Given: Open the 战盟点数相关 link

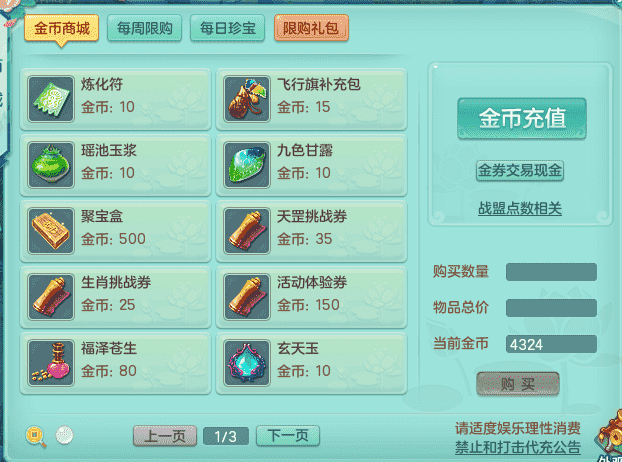Looking at the screenshot, I should coord(520,208).
